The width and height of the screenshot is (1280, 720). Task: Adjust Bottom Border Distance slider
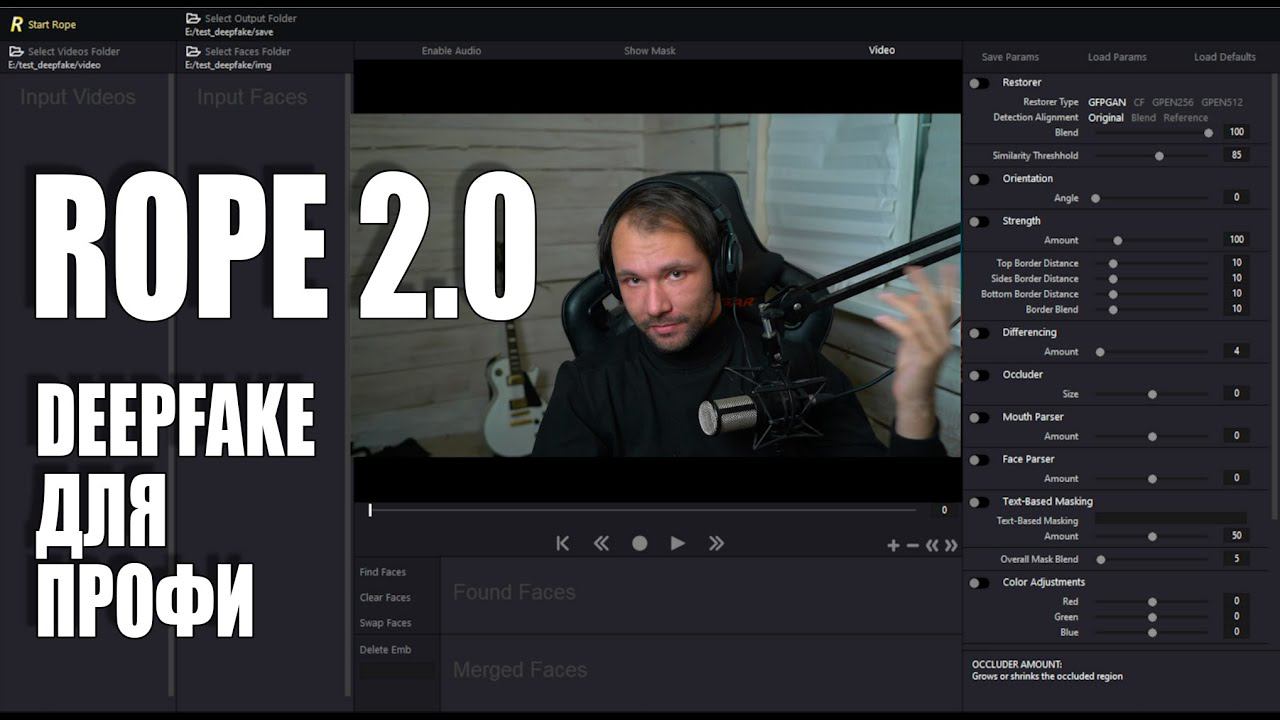(x=1152, y=294)
